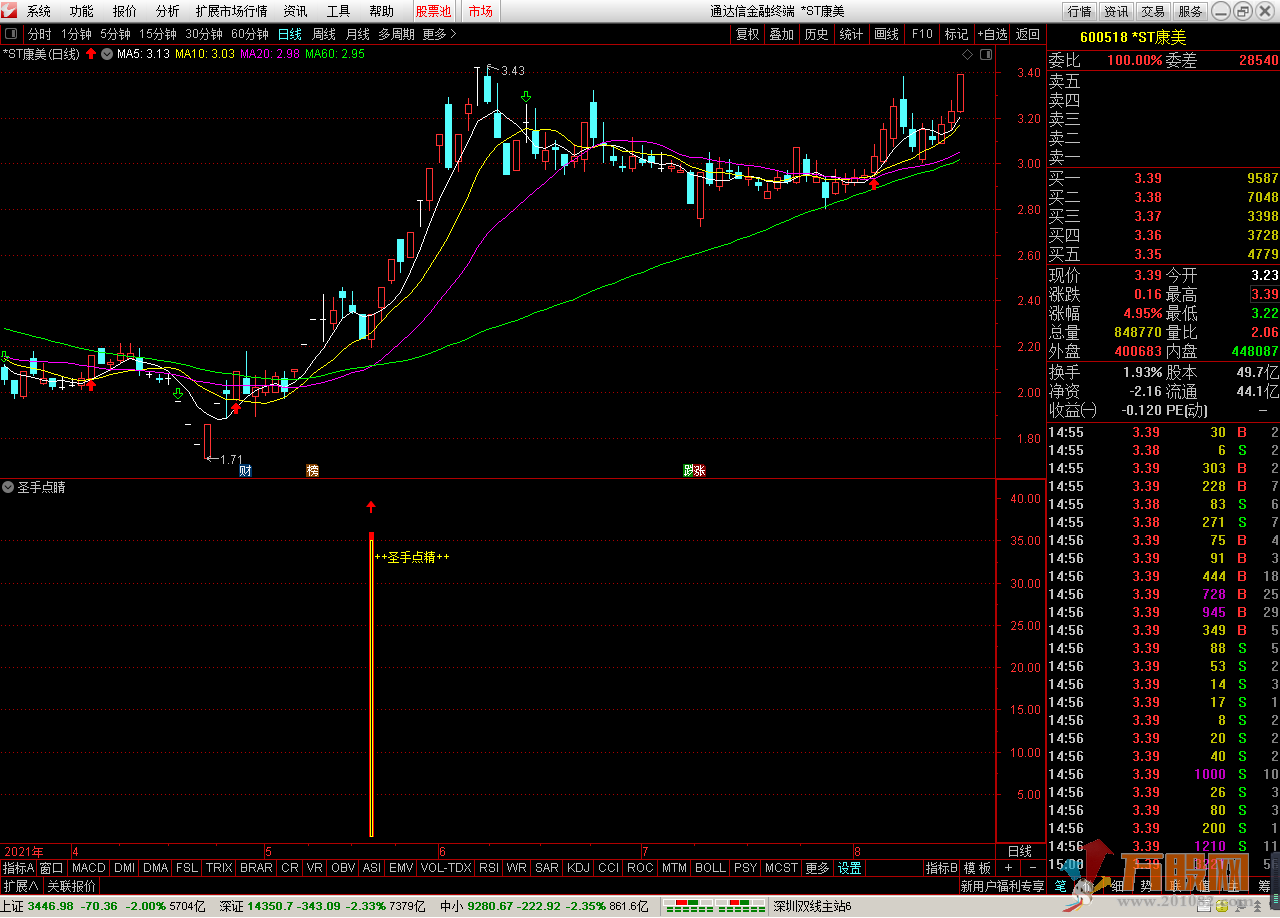This screenshot has width=1280, height=918.
Task: Click the 新用户福利专享 link
Action: [x=1002, y=886]
